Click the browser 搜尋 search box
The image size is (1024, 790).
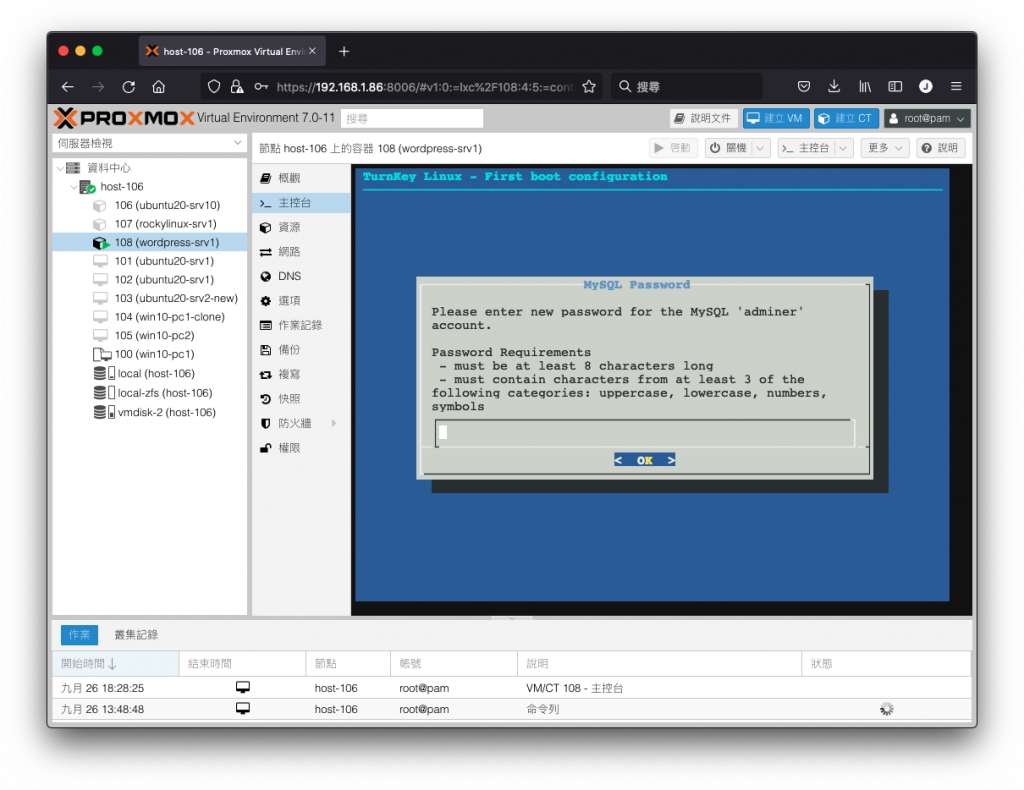tap(686, 86)
